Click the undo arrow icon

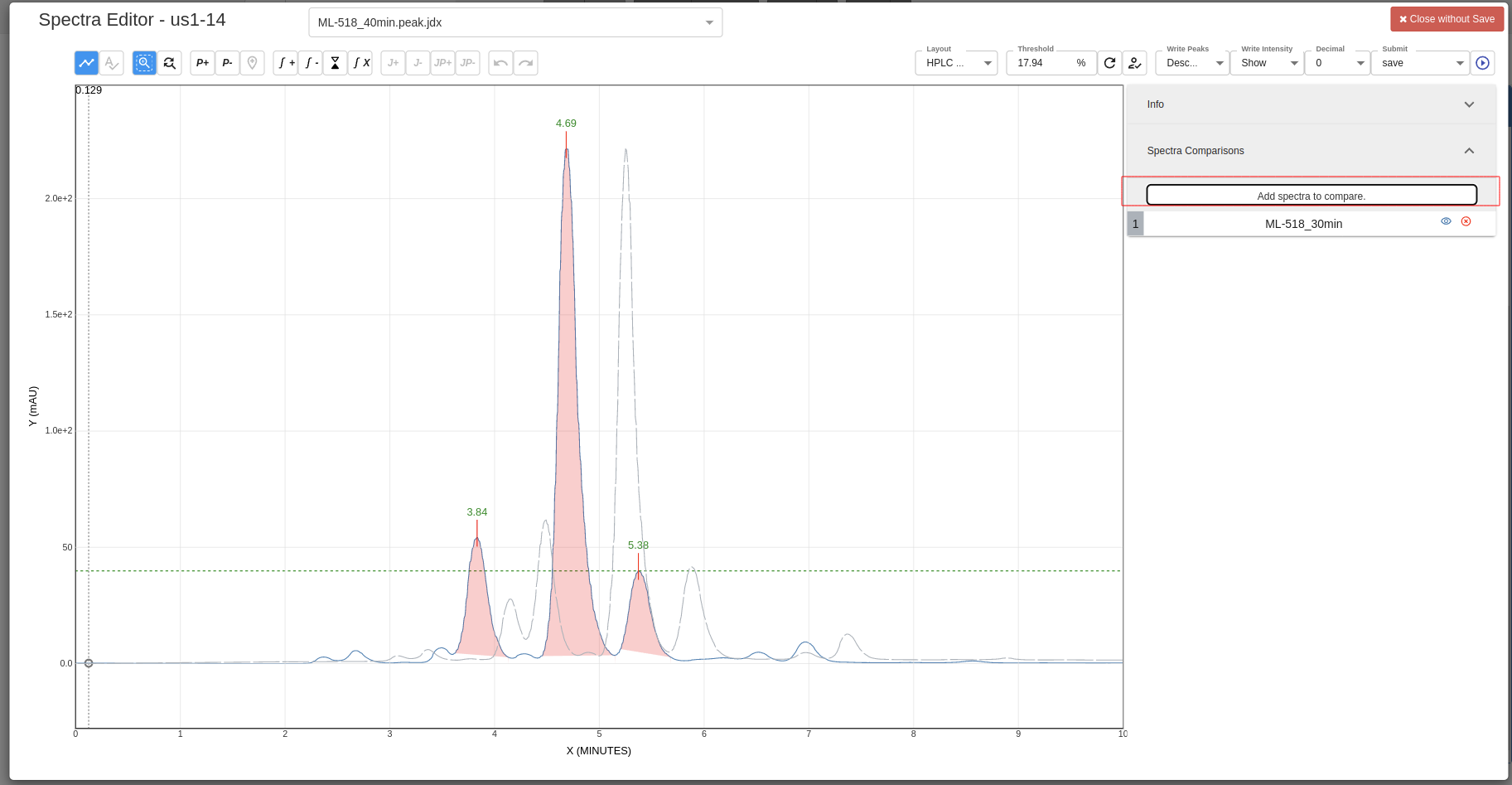pos(500,62)
